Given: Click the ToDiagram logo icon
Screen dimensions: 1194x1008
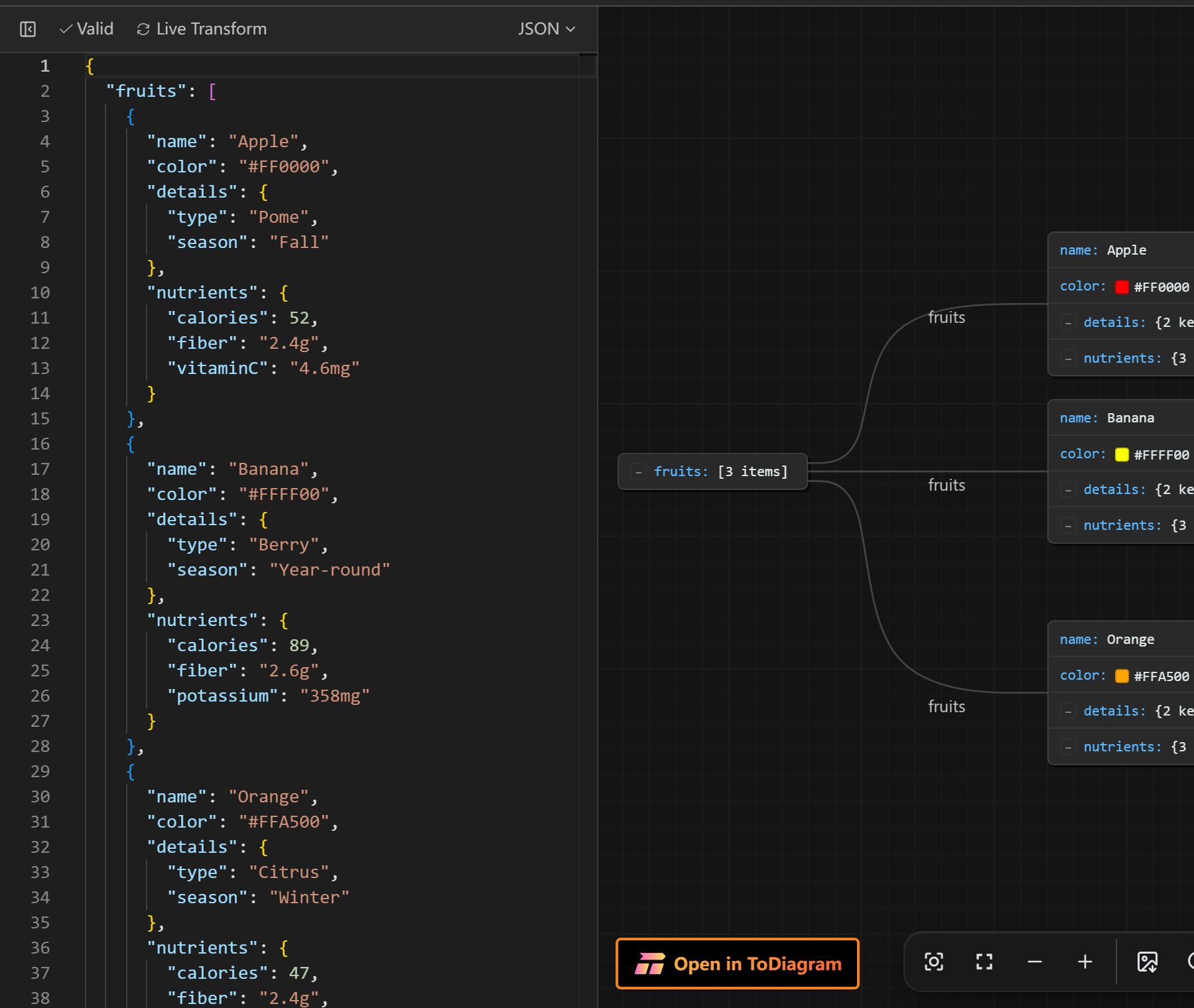Looking at the screenshot, I should coord(650,964).
